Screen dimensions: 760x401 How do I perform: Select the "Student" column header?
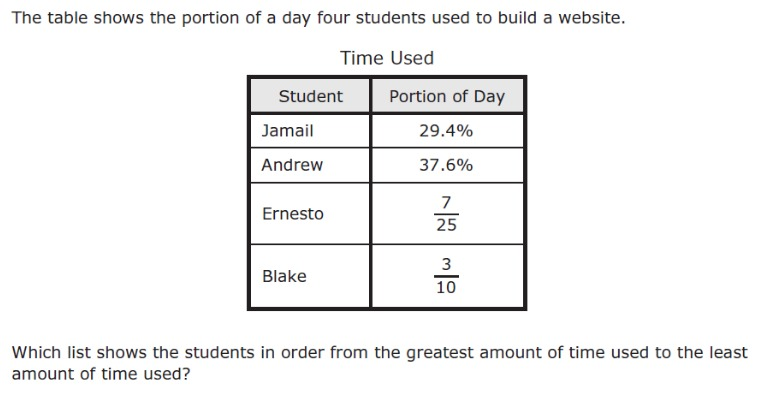pyautogui.click(x=310, y=96)
